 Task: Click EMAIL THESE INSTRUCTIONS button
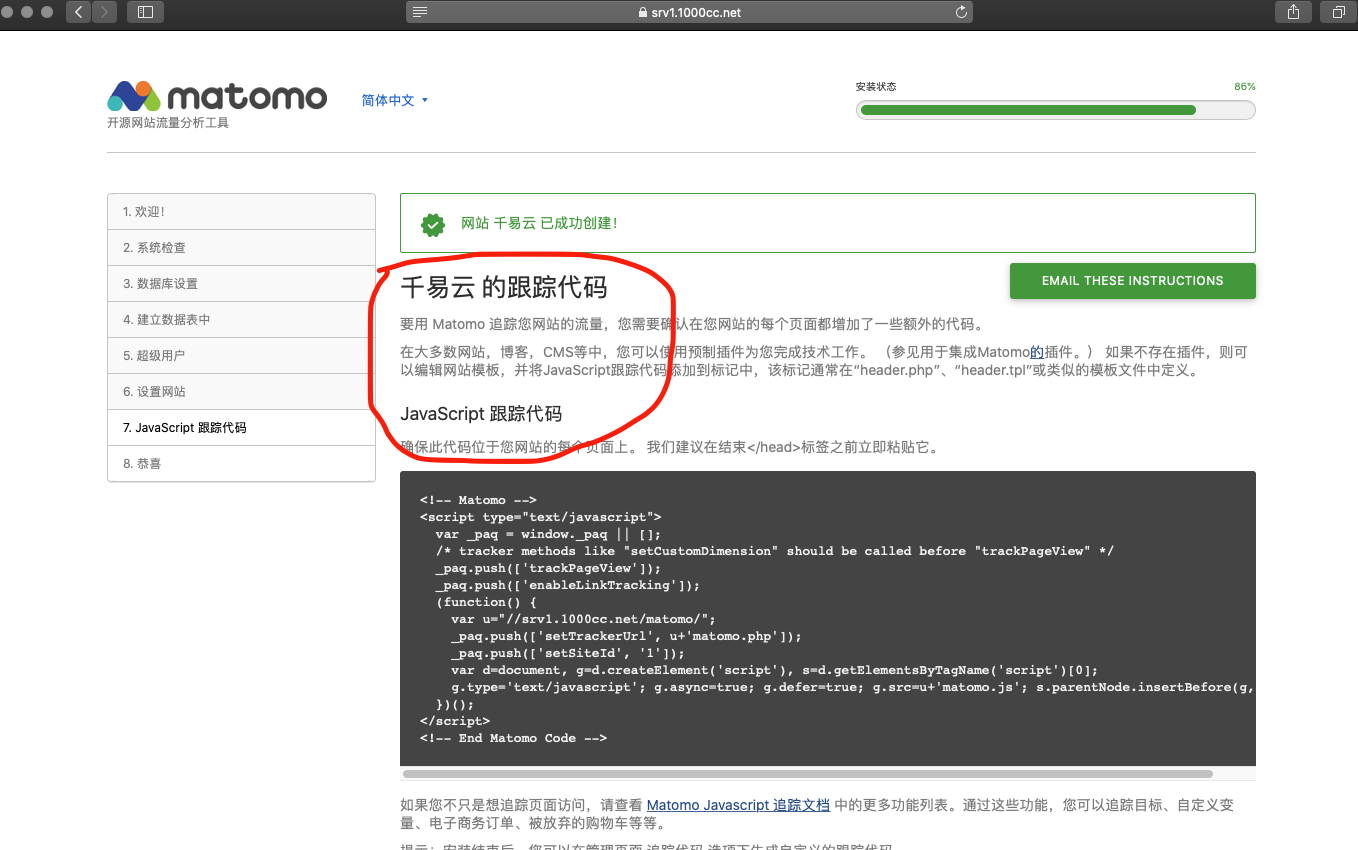(1132, 281)
